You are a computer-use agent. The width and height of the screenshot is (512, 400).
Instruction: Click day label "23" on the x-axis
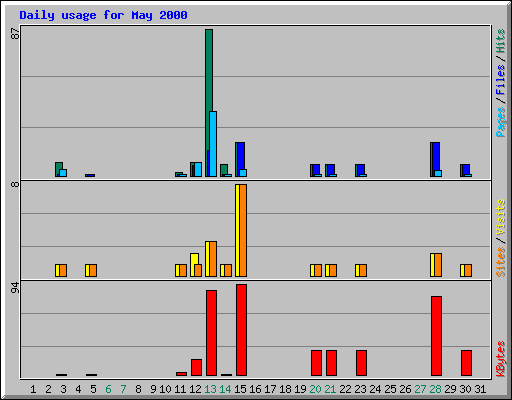tap(360, 389)
